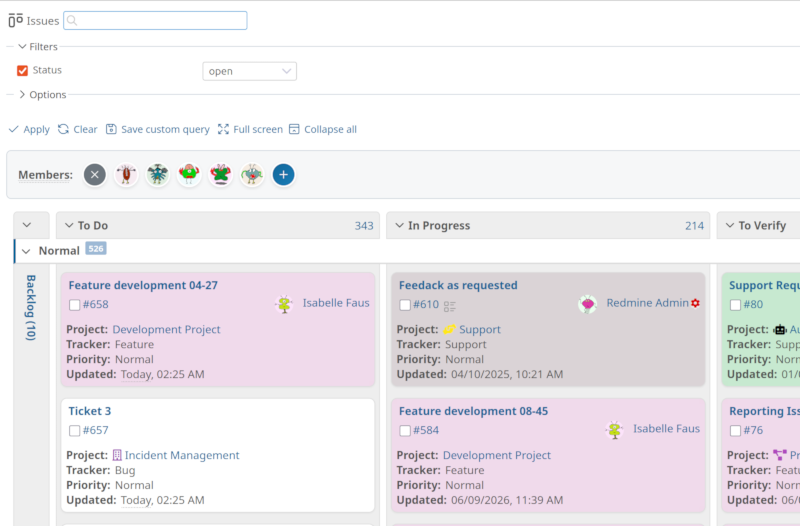Click the To Do count 343
The width and height of the screenshot is (800, 526).
point(364,226)
